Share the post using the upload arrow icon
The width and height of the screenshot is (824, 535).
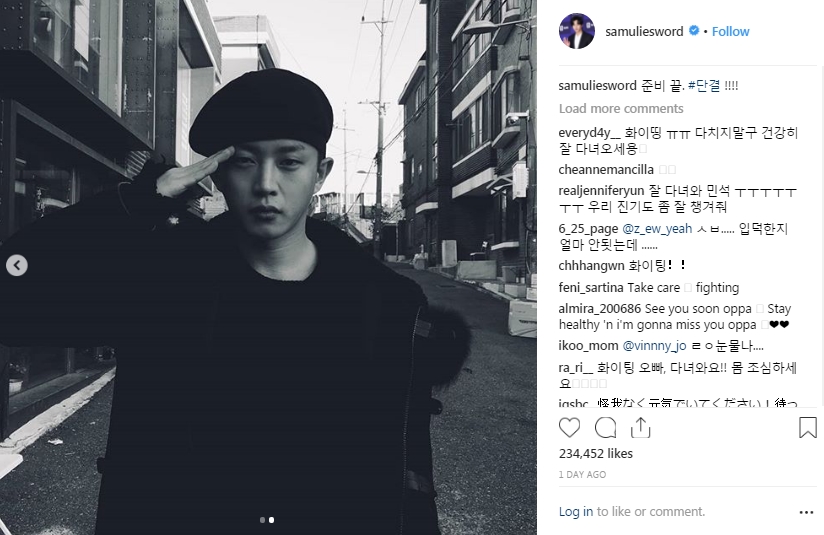click(x=641, y=428)
